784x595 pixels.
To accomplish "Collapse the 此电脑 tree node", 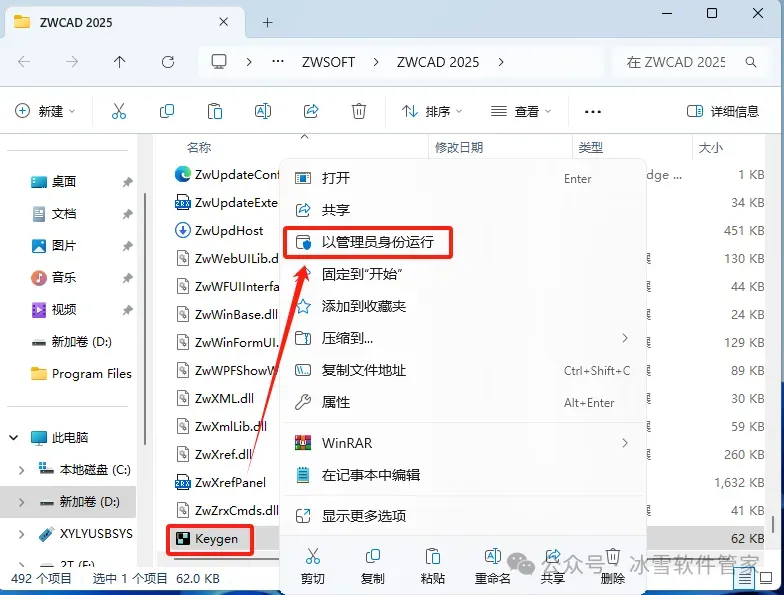I will point(14,438).
